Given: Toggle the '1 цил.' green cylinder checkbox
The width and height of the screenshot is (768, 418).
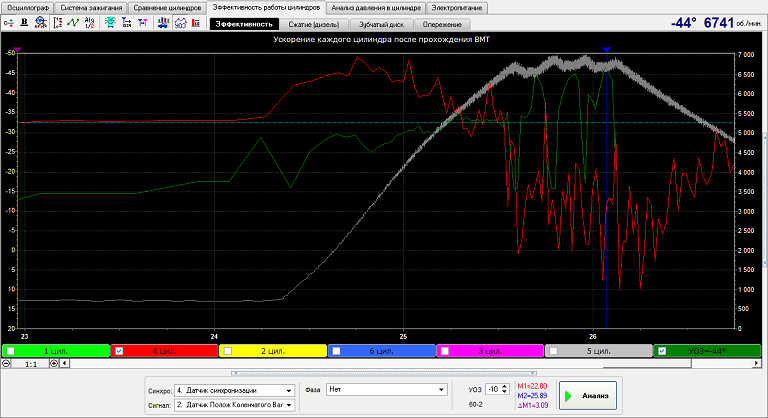Looking at the screenshot, I should coord(10,351).
